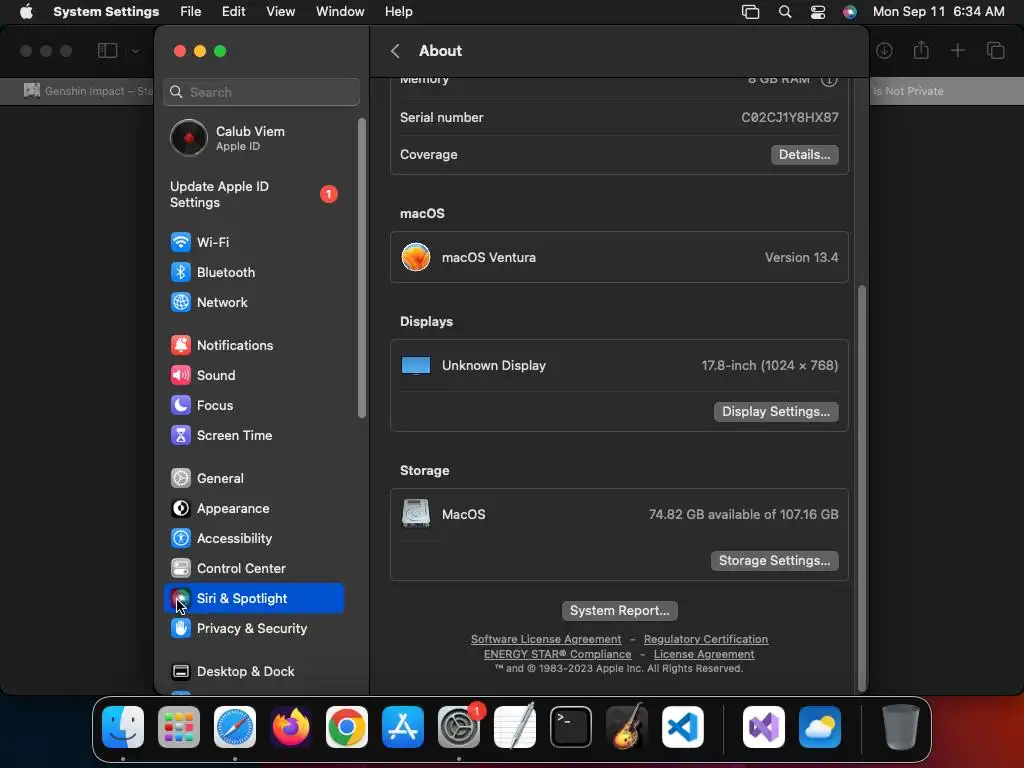
Task: Select General in the sidebar
Action: click(253, 479)
